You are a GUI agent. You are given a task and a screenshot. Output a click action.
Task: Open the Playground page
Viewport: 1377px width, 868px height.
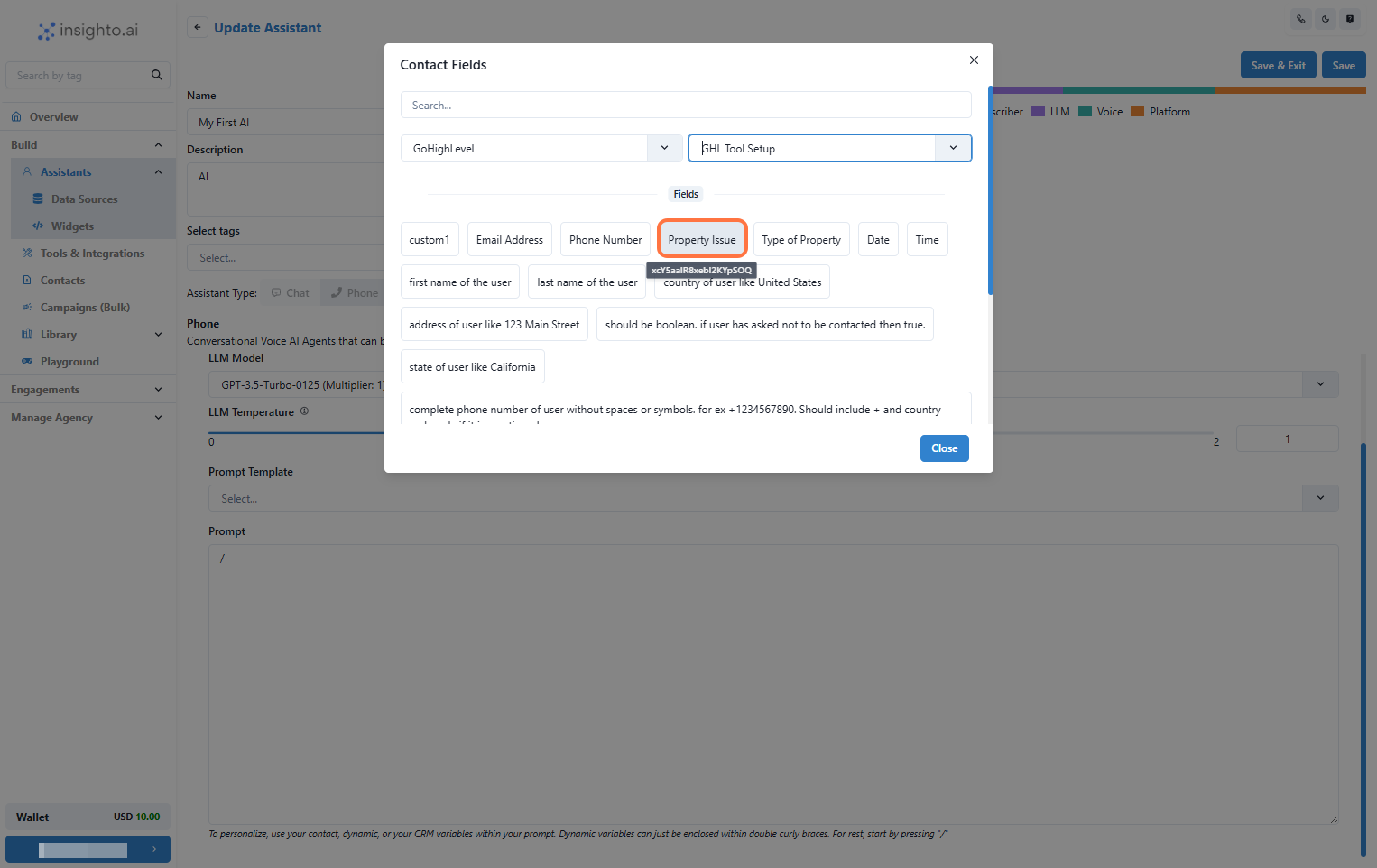pos(69,362)
